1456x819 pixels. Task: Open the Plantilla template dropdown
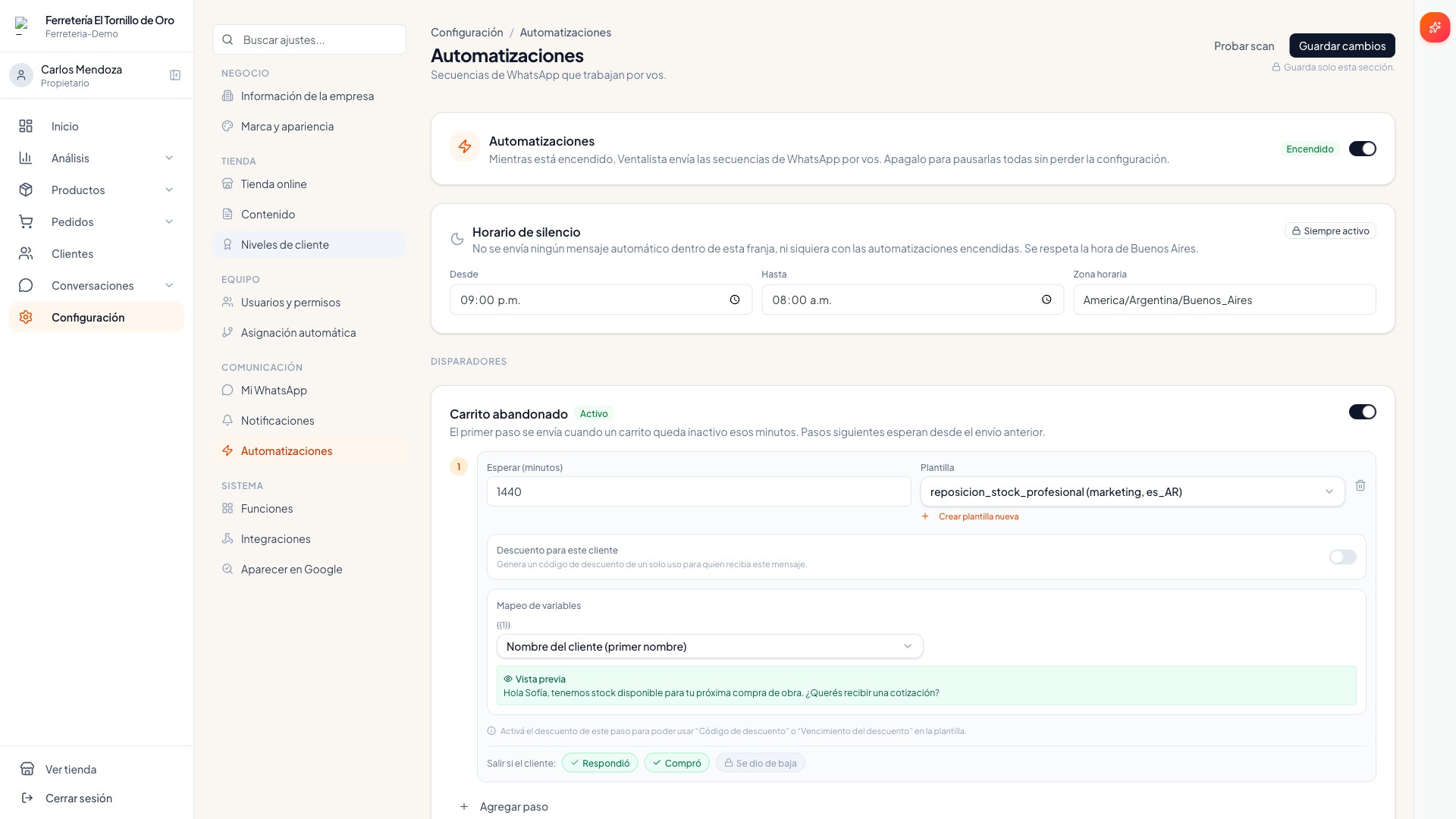(x=1132, y=491)
